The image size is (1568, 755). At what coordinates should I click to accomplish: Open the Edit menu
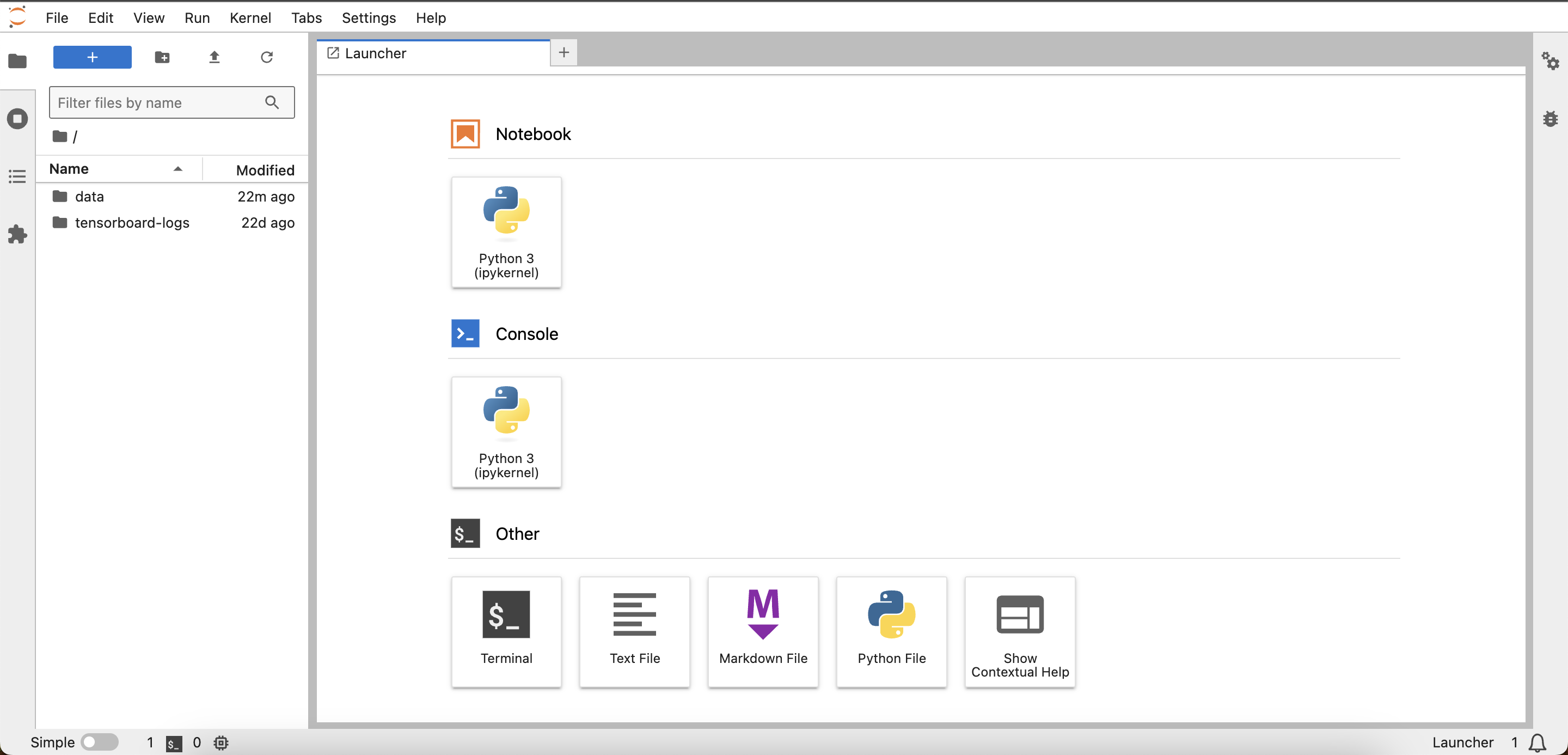[x=100, y=17]
